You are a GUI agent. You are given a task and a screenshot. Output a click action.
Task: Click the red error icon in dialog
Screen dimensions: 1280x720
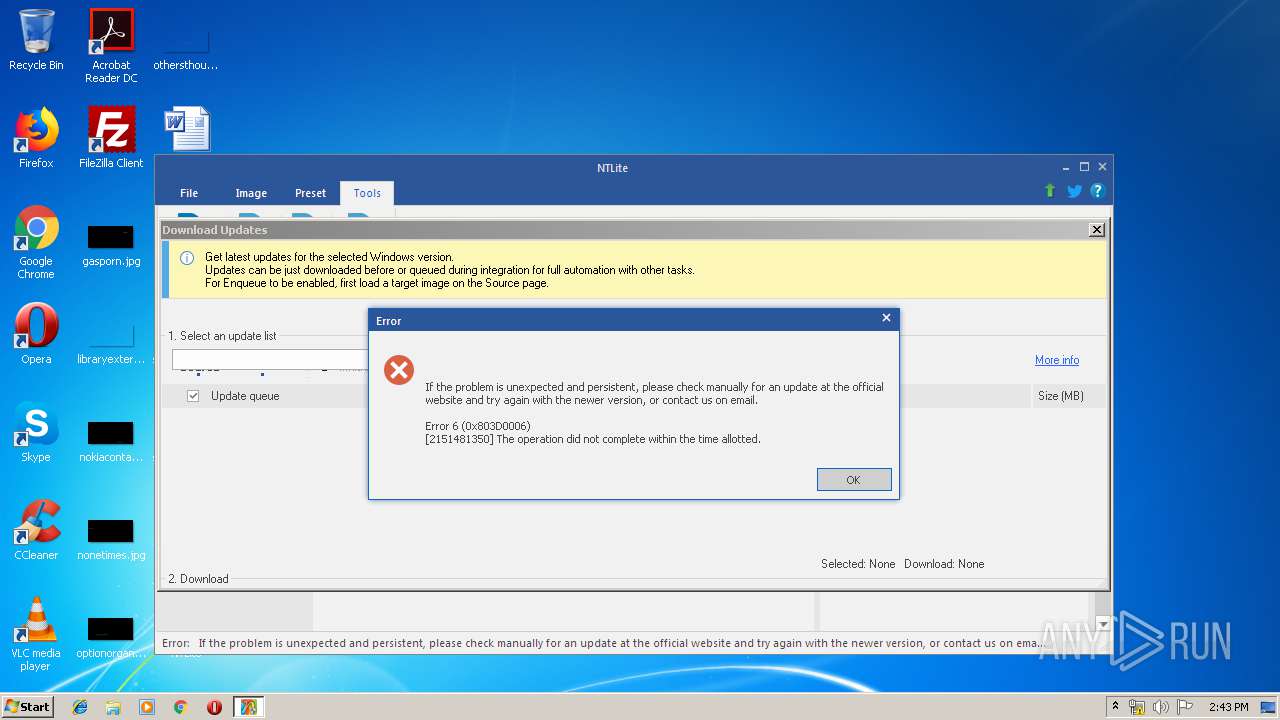point(399,370)
